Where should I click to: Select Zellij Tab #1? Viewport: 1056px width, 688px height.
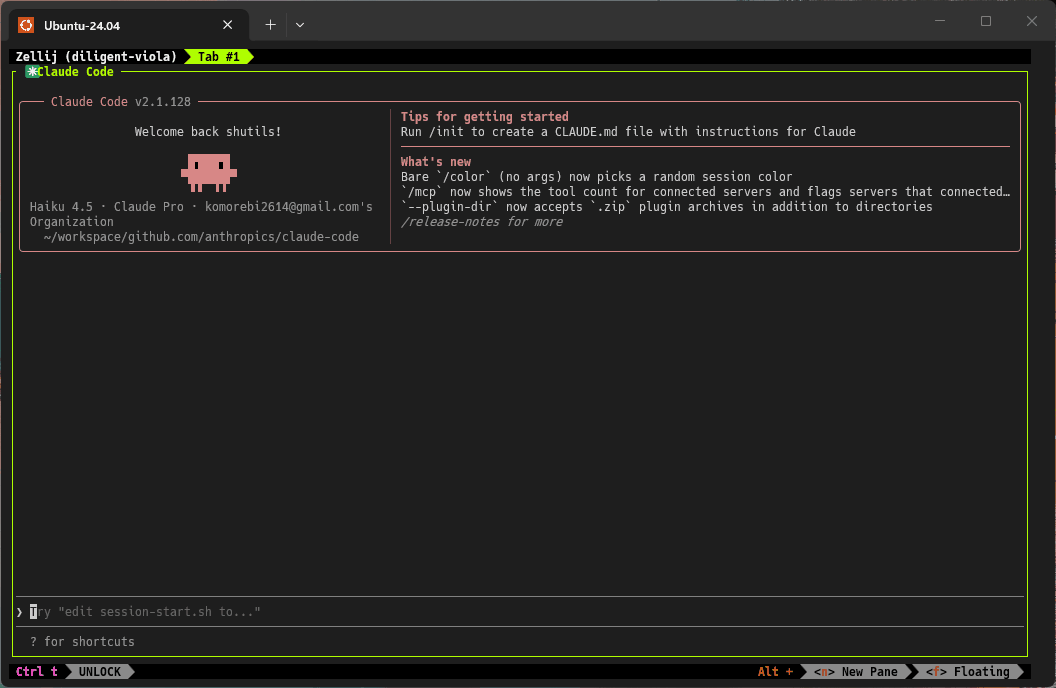(219, 57)
